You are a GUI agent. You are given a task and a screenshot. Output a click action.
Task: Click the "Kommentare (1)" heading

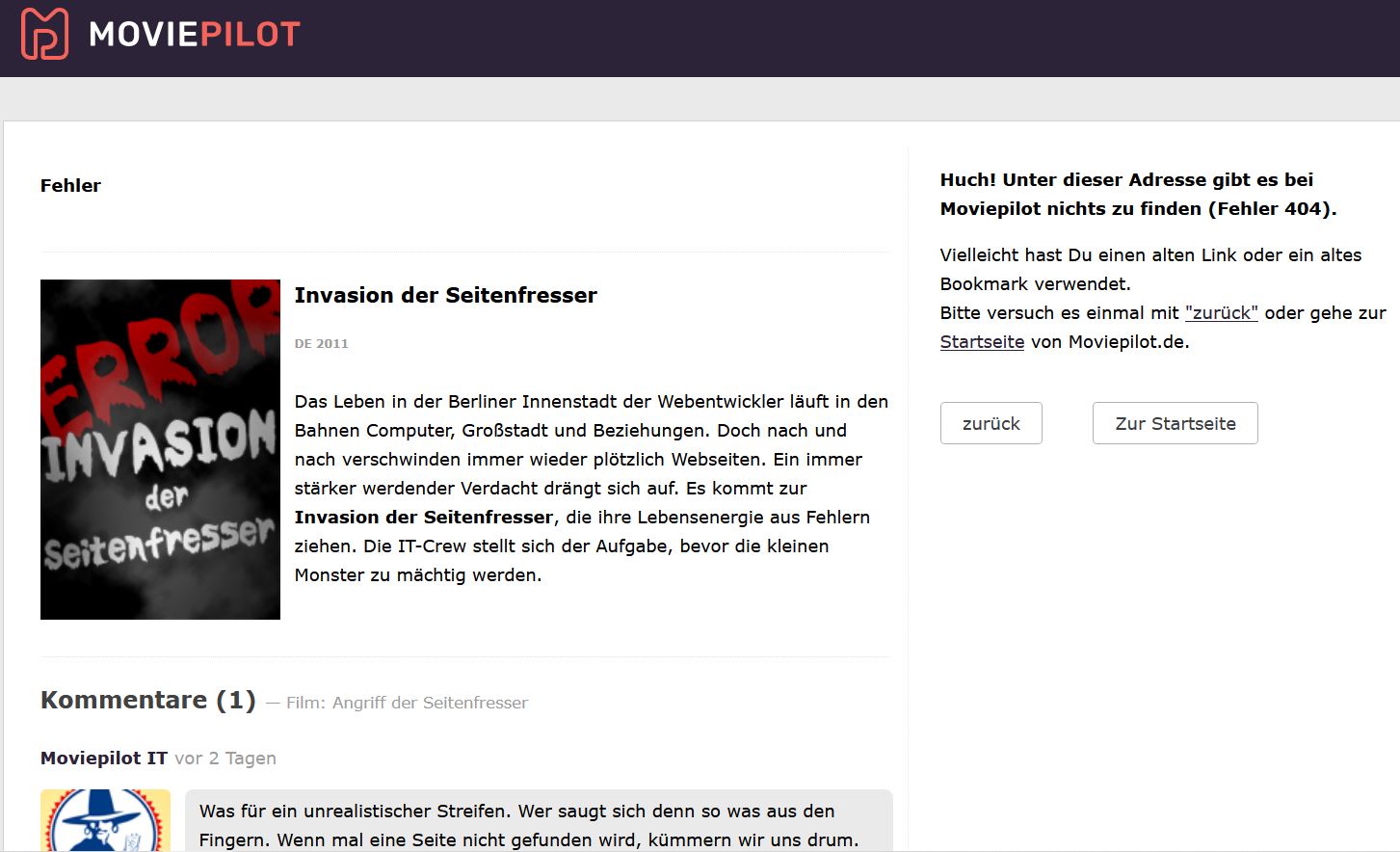pos(148,700)
